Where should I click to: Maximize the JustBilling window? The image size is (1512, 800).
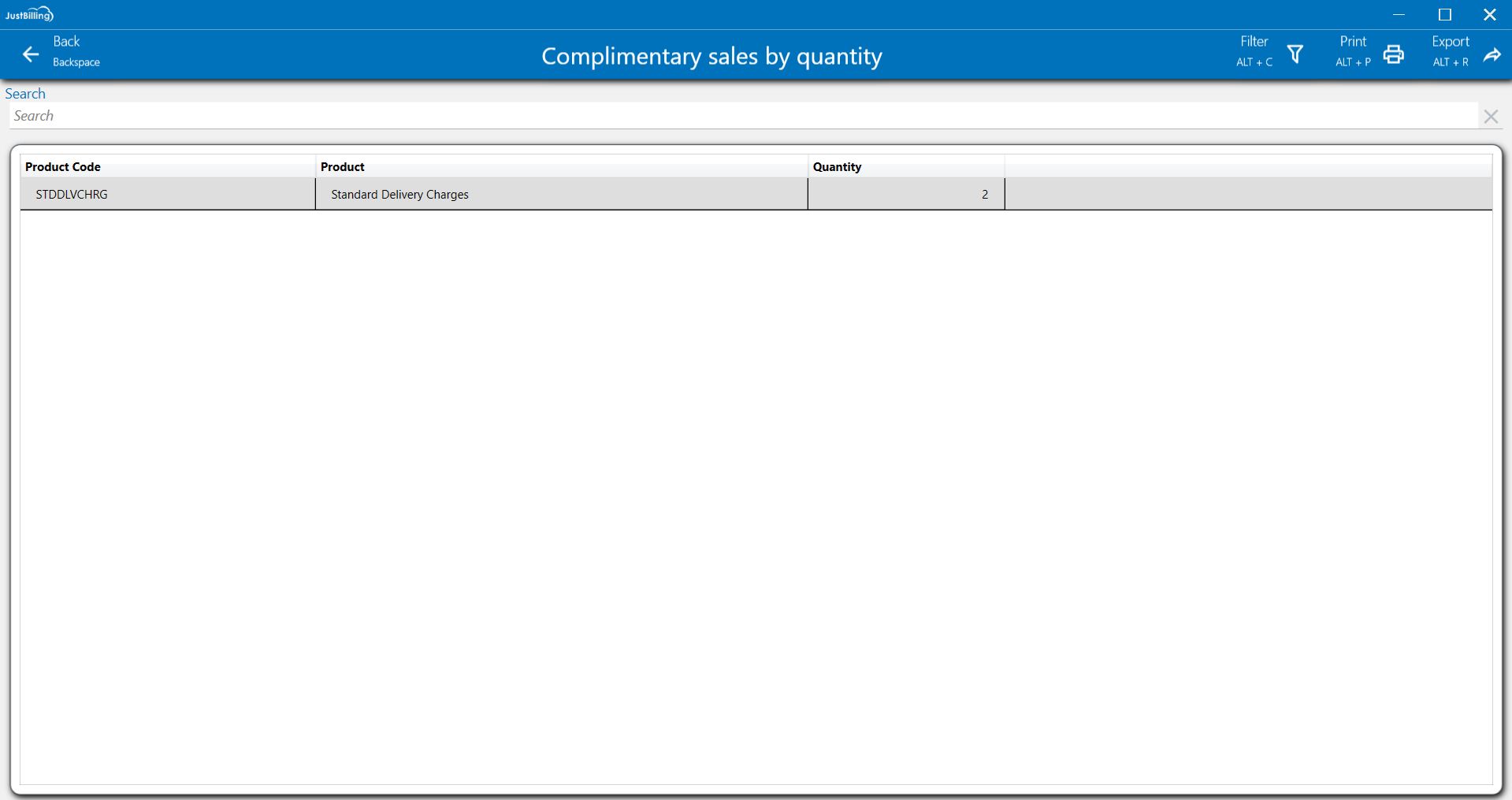coord(1444,14)
